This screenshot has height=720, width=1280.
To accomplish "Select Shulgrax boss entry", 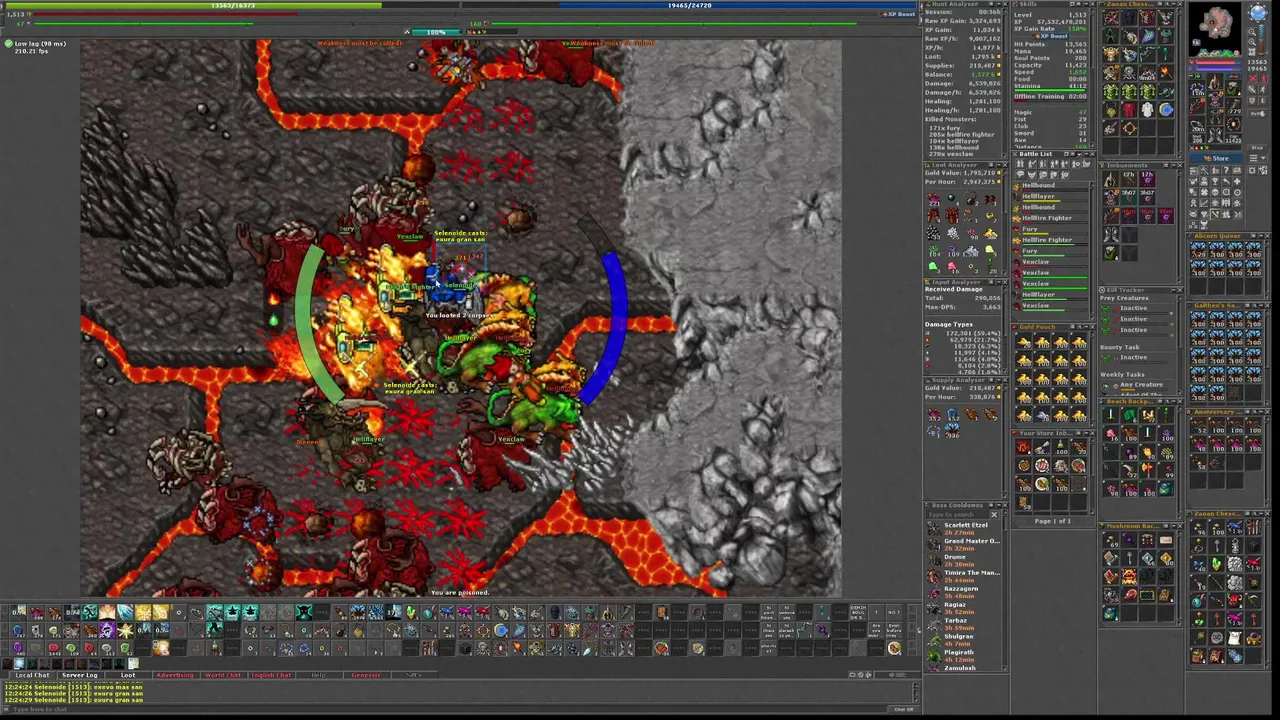I will click(963, 640).
